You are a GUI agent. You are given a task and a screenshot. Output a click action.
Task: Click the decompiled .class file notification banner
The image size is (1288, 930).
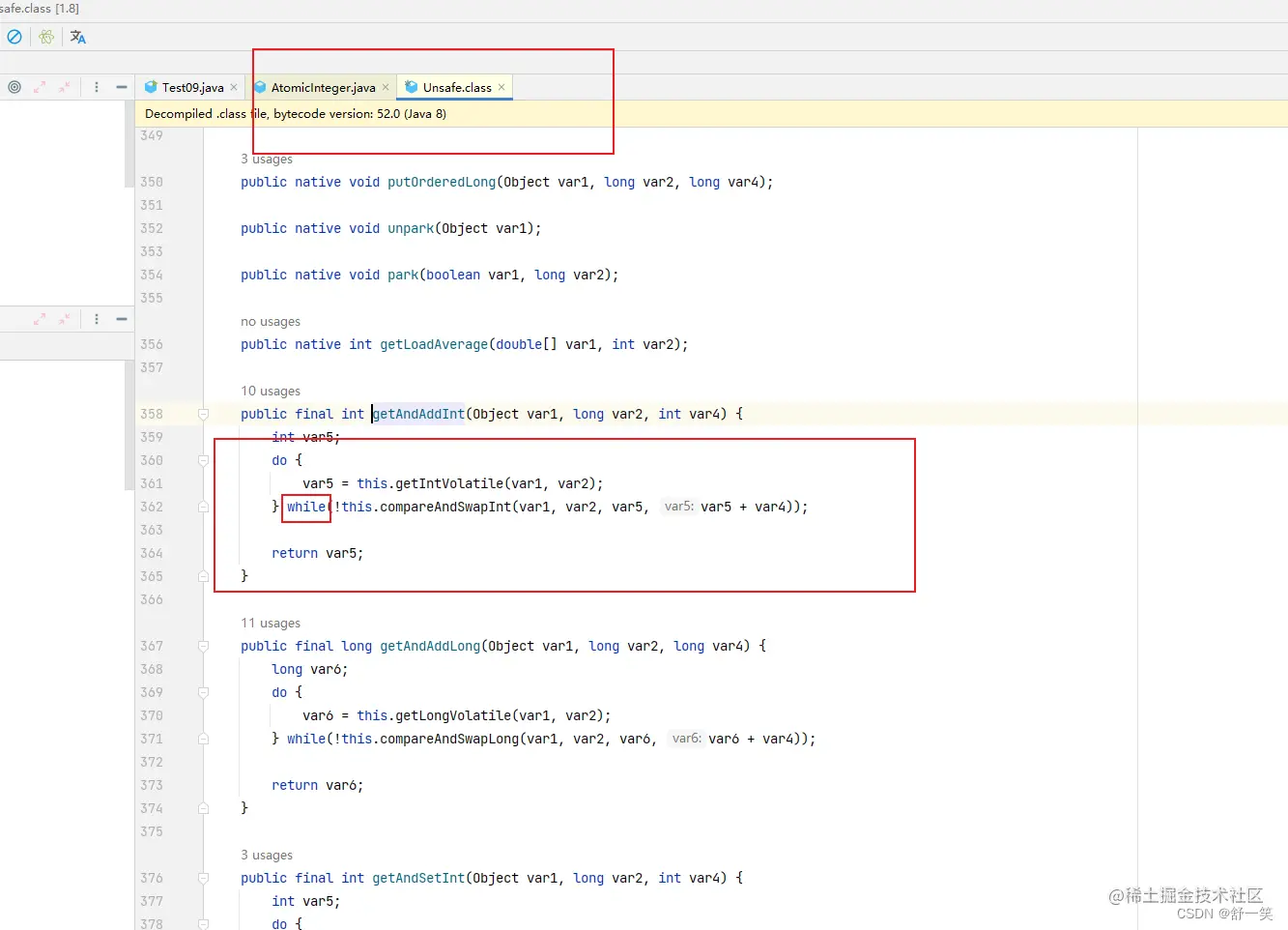[x=711, y=113]
